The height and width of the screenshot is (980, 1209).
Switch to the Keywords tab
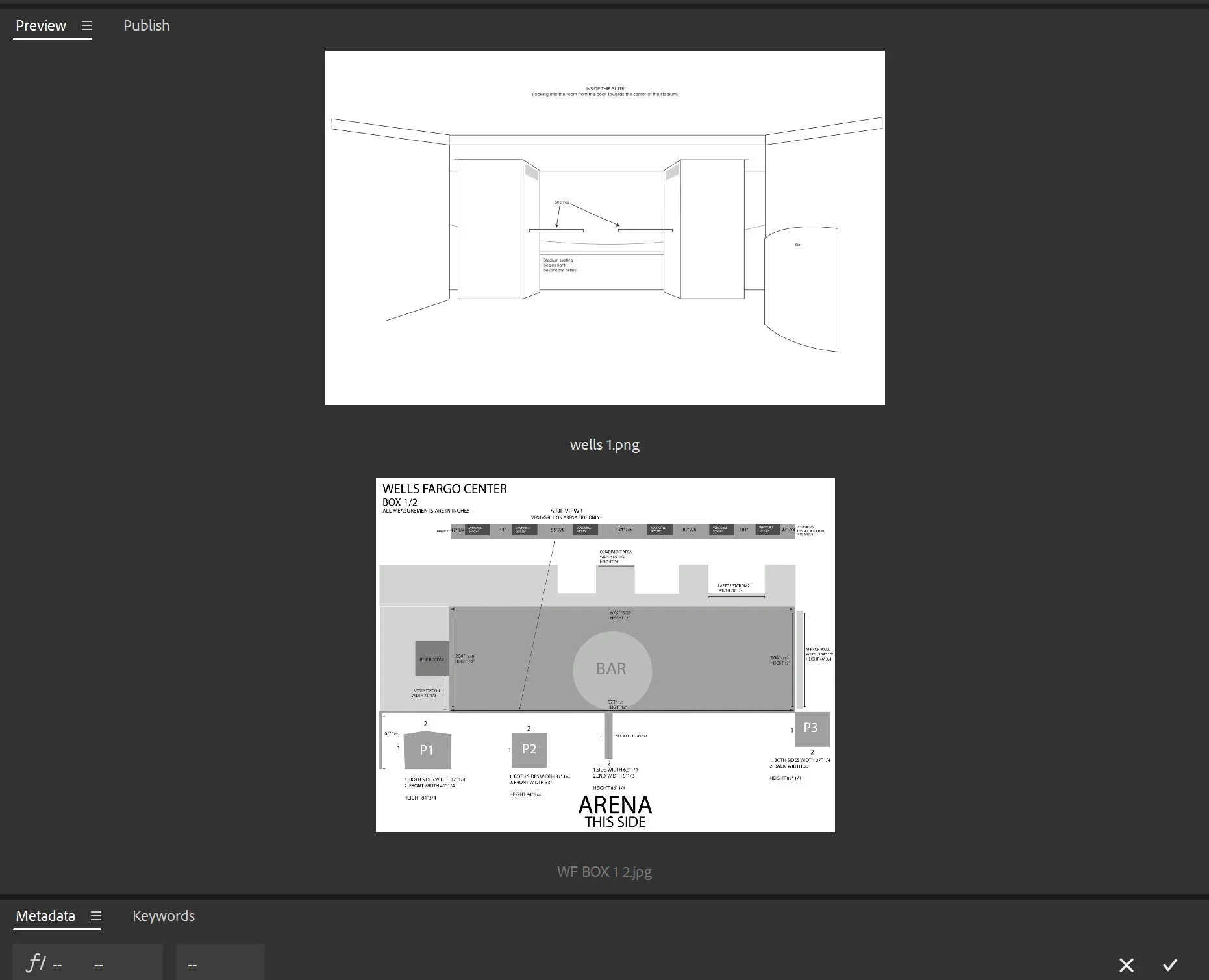point(164,916)
